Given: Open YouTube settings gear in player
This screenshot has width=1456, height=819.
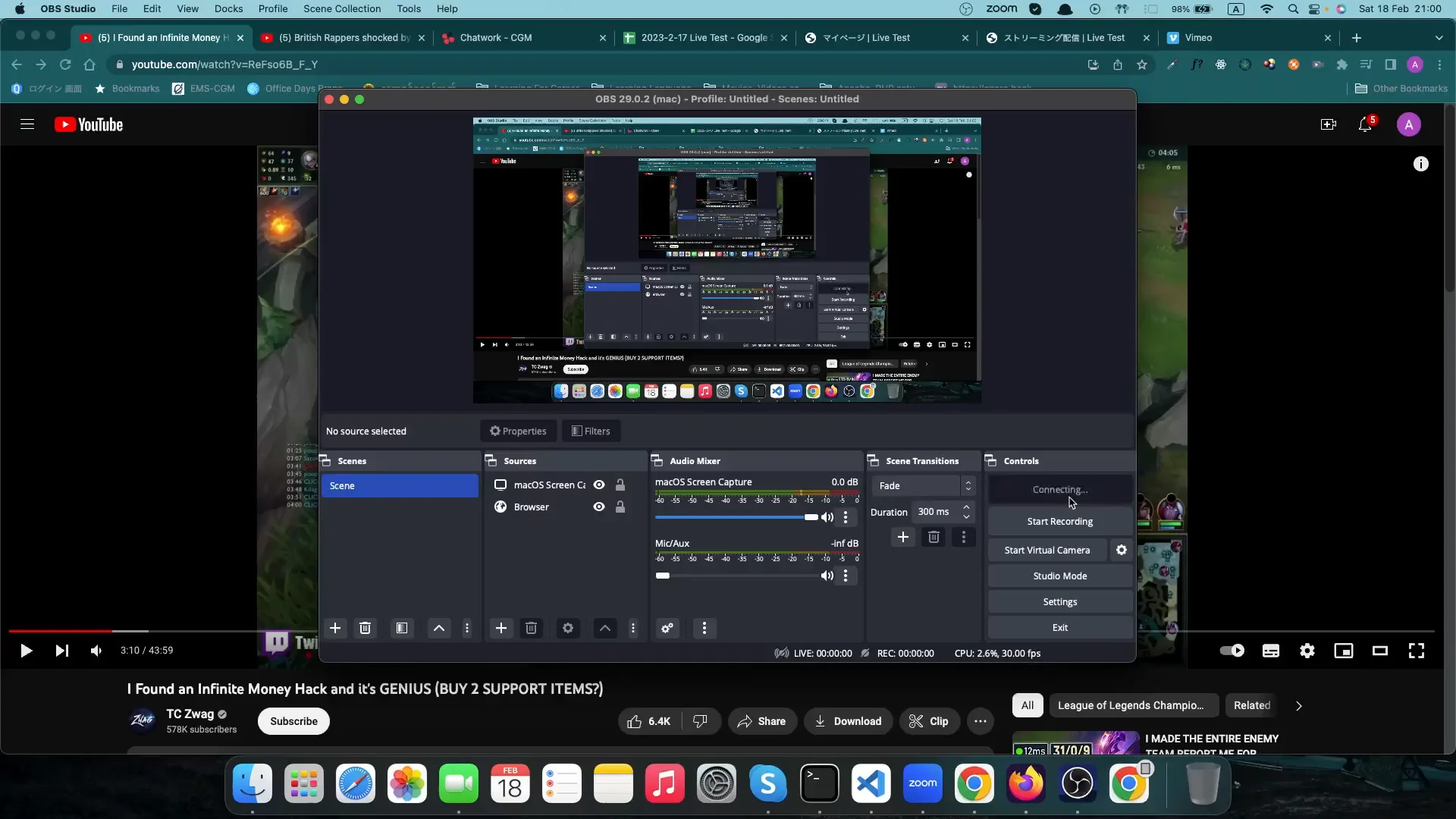Looking at the screenshot, I should coord(1307,651).
